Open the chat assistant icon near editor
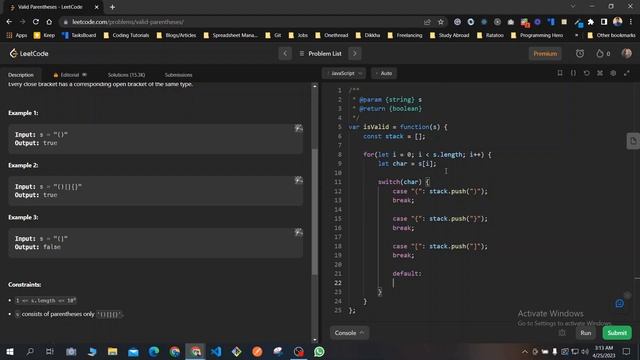 coord(620,303)
